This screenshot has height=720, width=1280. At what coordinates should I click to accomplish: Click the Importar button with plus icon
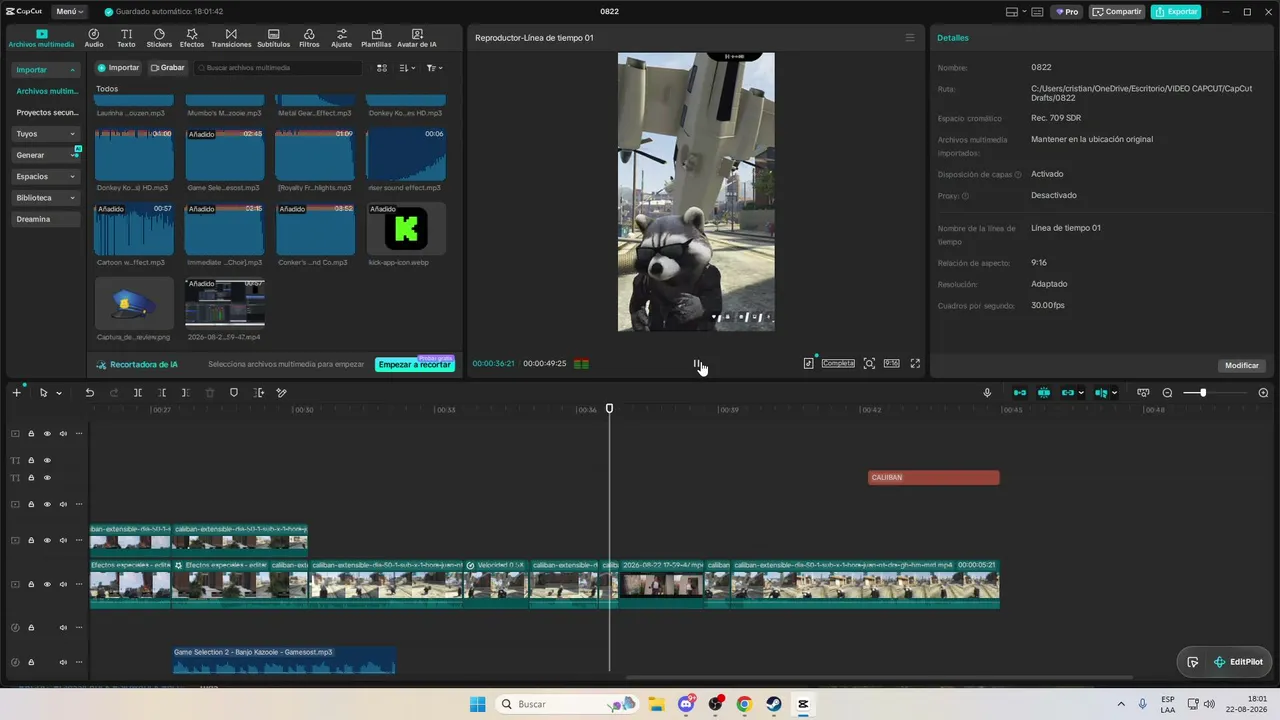[118, 68]
